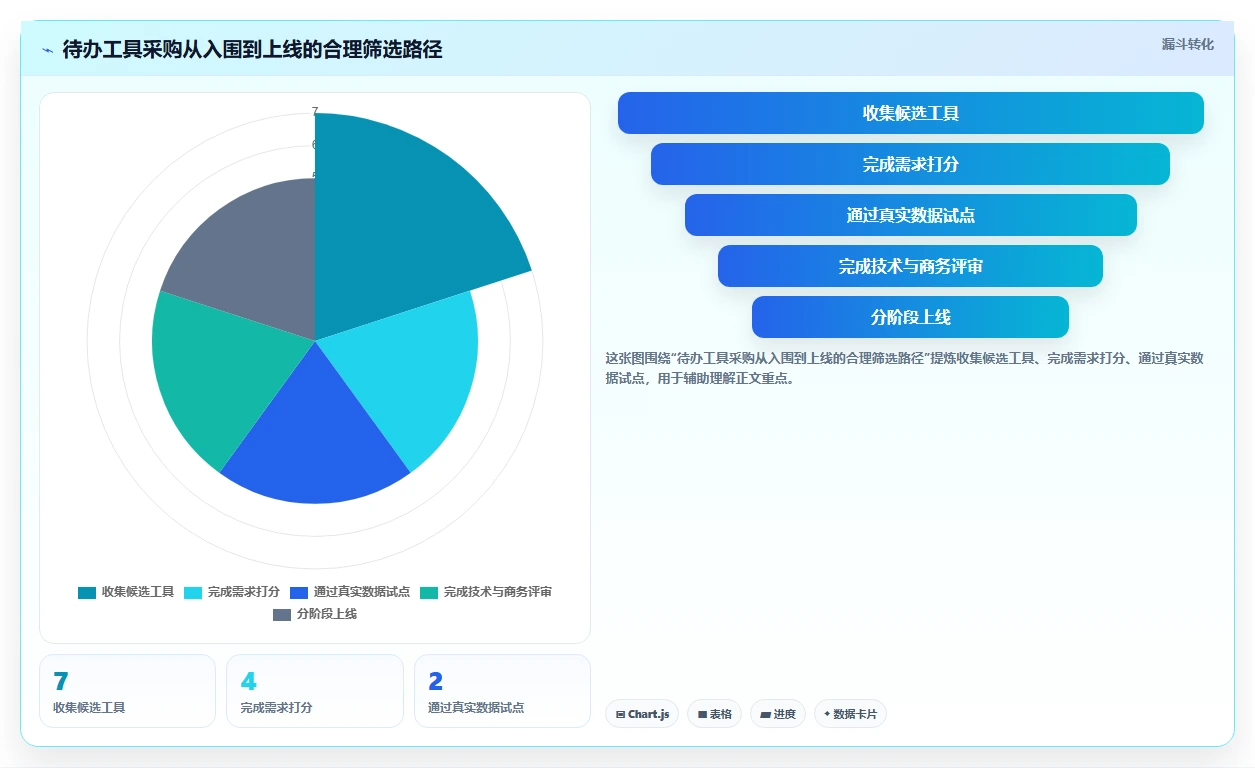
Task: Click the 完成技术与商务评审 legend text
Action: (498, 592)
